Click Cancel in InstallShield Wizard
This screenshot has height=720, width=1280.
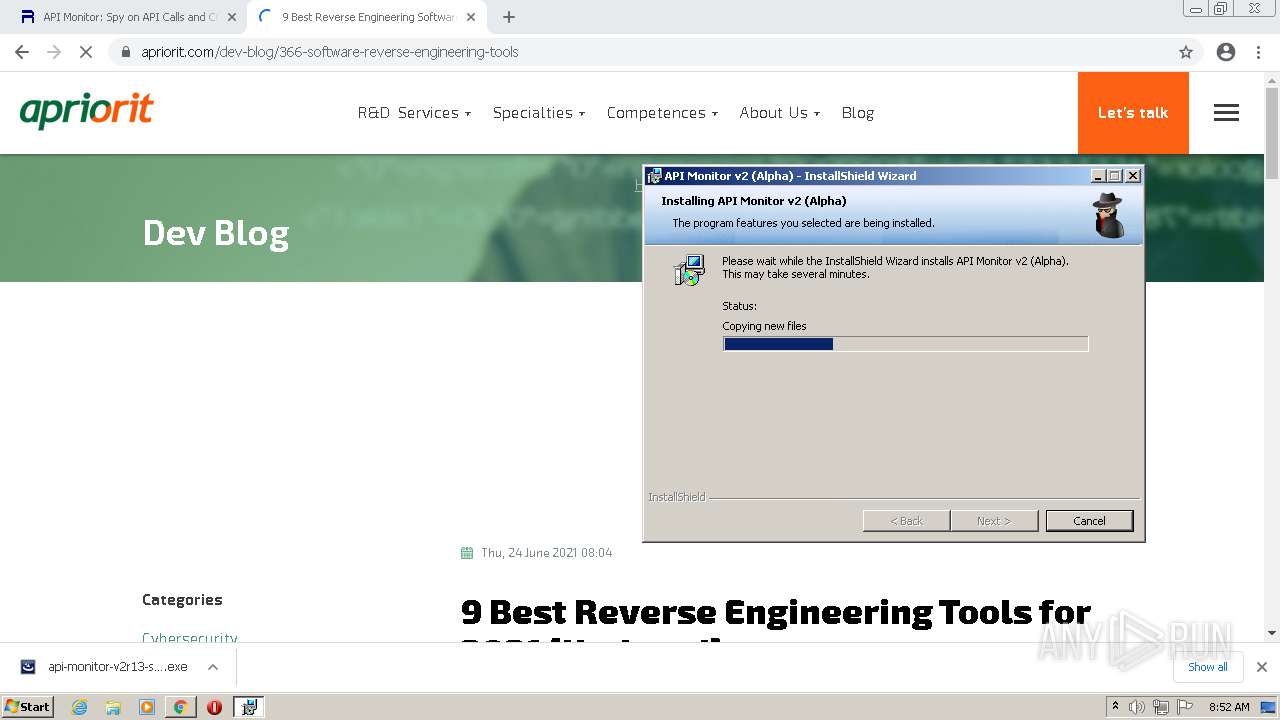pyautogui.click(x=1089, y=521)
